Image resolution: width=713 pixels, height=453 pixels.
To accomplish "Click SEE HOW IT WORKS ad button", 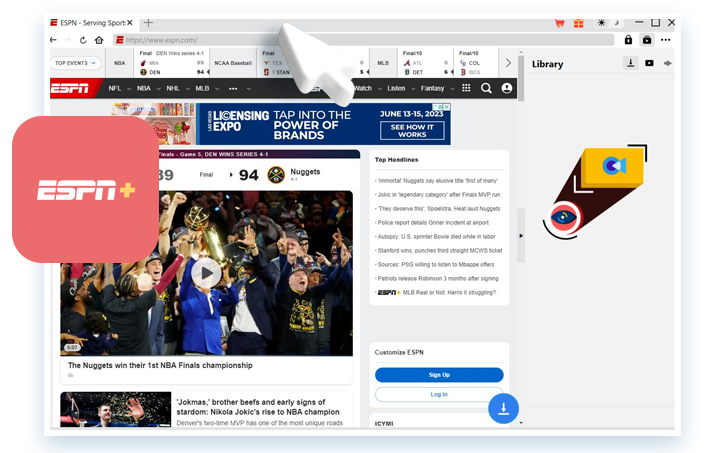I will 412,131.
